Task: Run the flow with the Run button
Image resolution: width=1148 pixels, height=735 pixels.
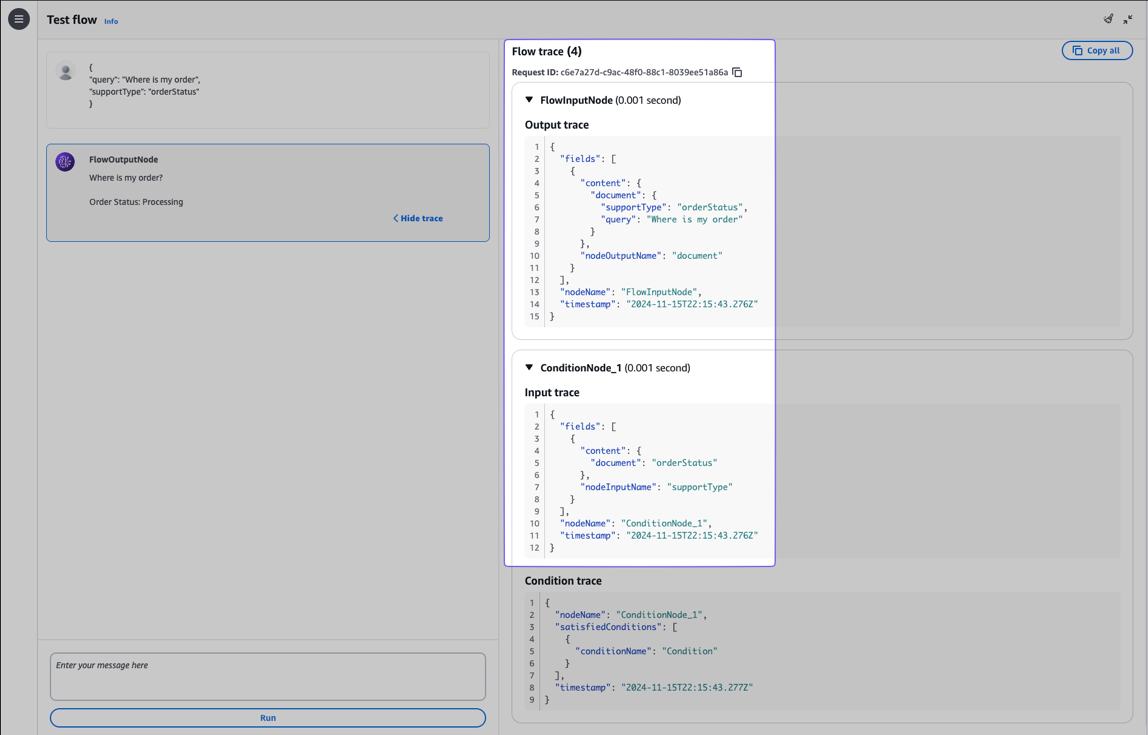Action: pos(268,718)
